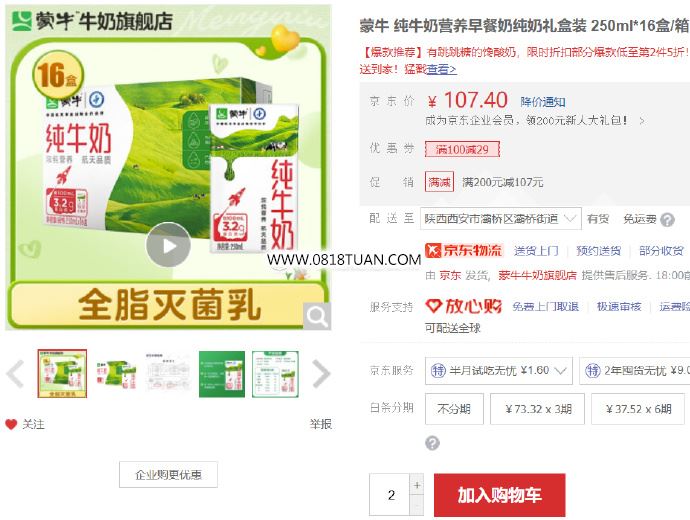Select 不分期 installment option
Image resolution: width=690 pixels, height=520 pixels.
[454, 409]
